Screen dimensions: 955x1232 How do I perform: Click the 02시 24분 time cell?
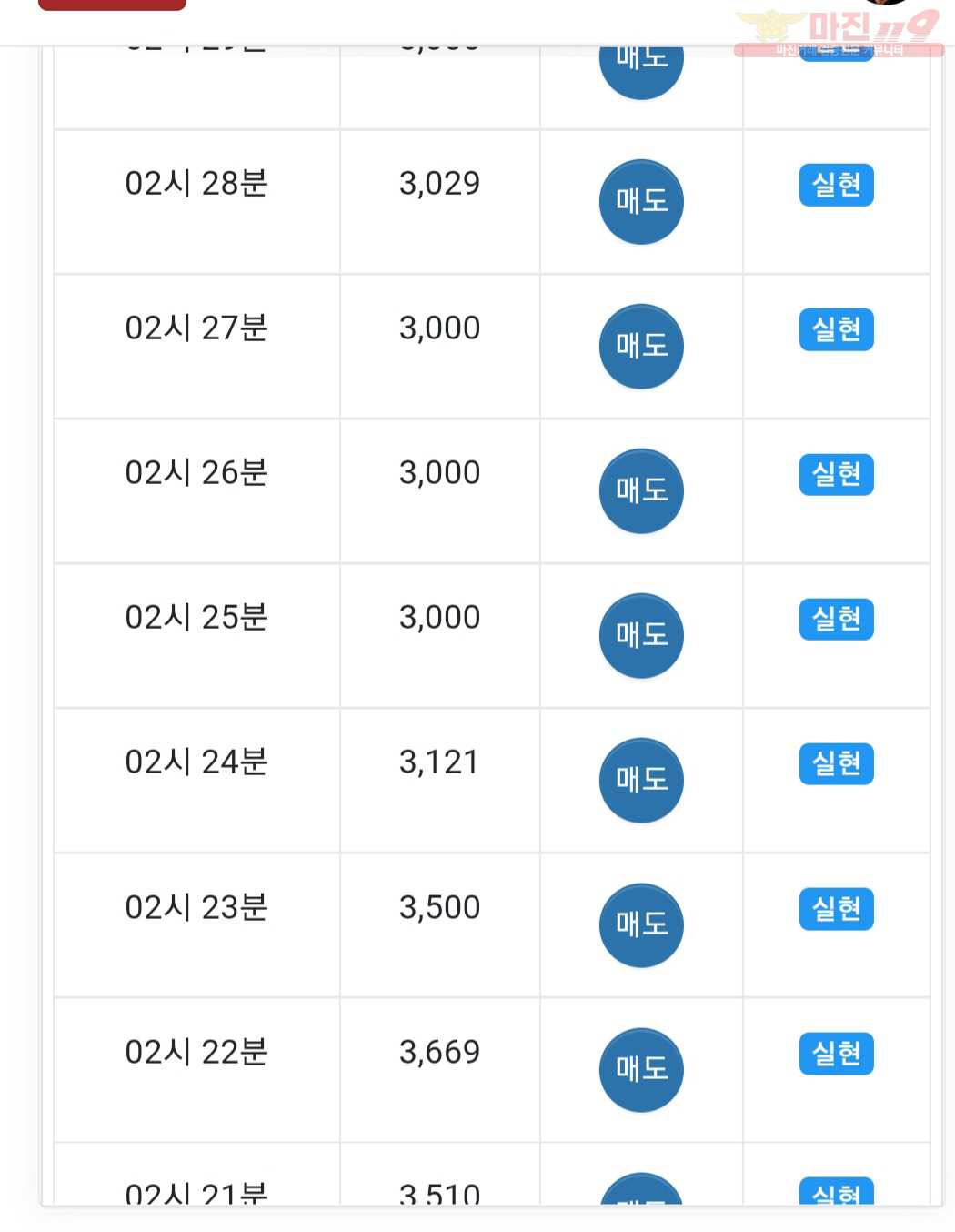point(196,781)
